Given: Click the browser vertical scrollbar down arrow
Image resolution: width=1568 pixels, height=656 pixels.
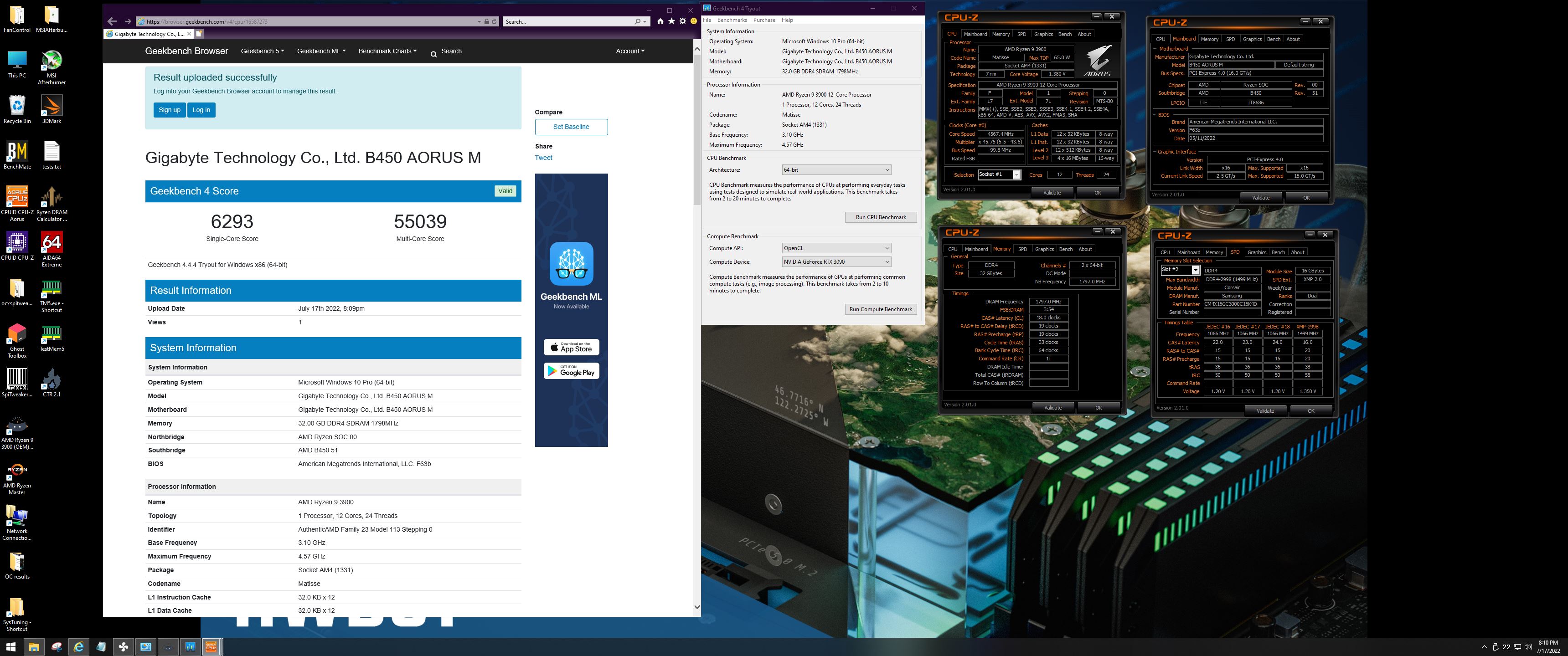Looking at the screenshot, I should (x=697, y=607).
